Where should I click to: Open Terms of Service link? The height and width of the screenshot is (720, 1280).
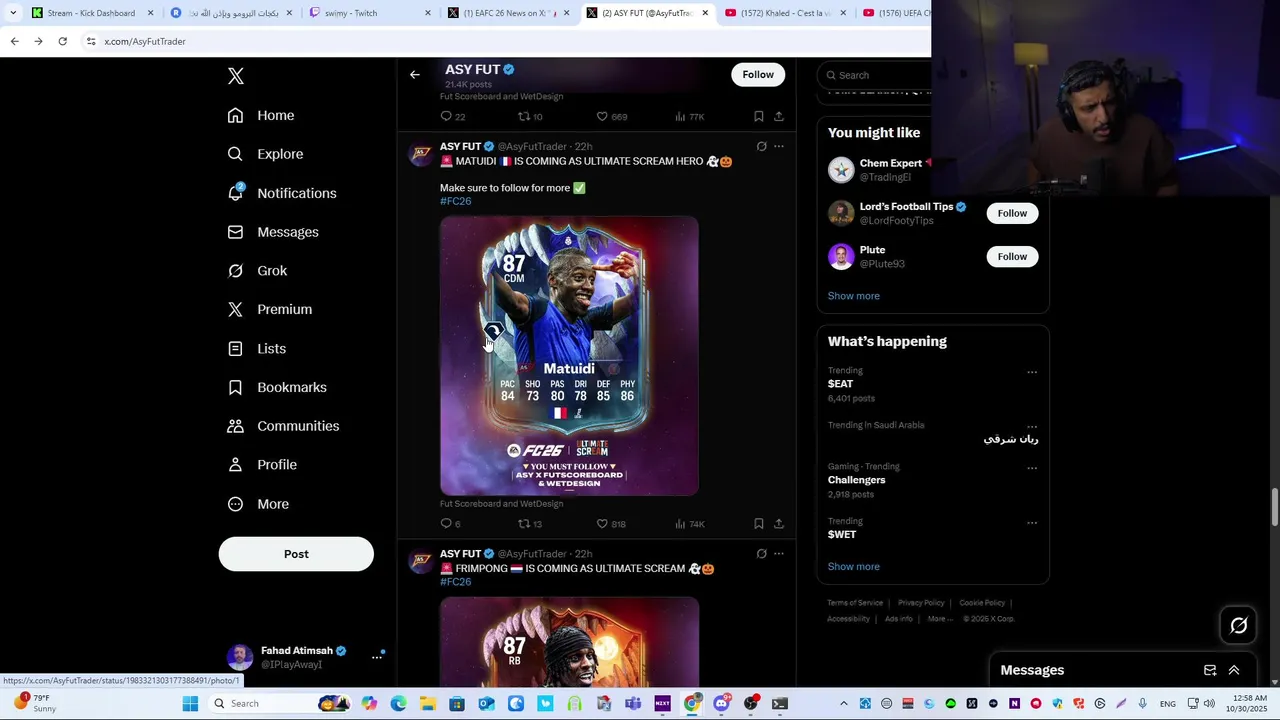855,603
